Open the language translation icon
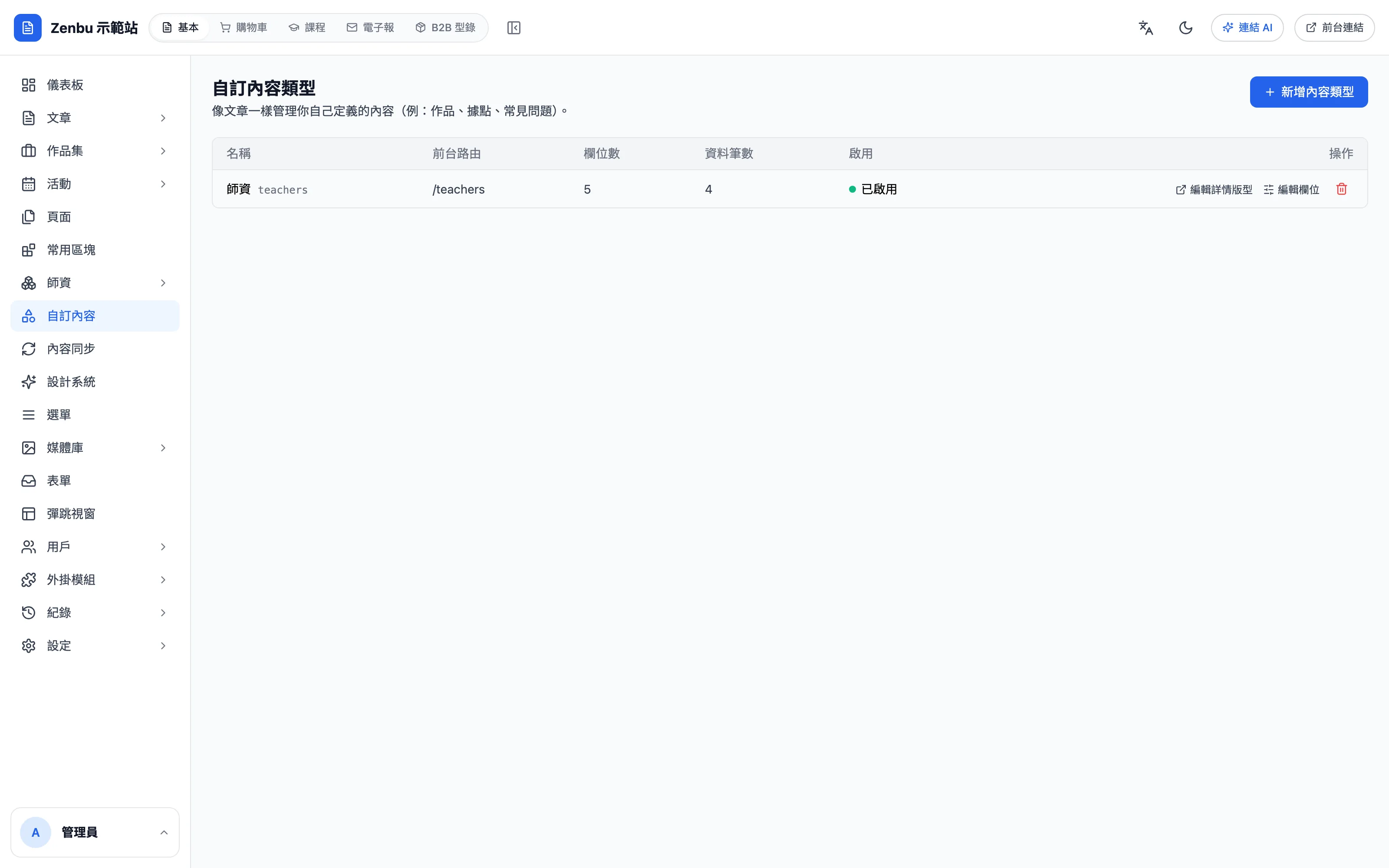 (x=1145, y=27)
